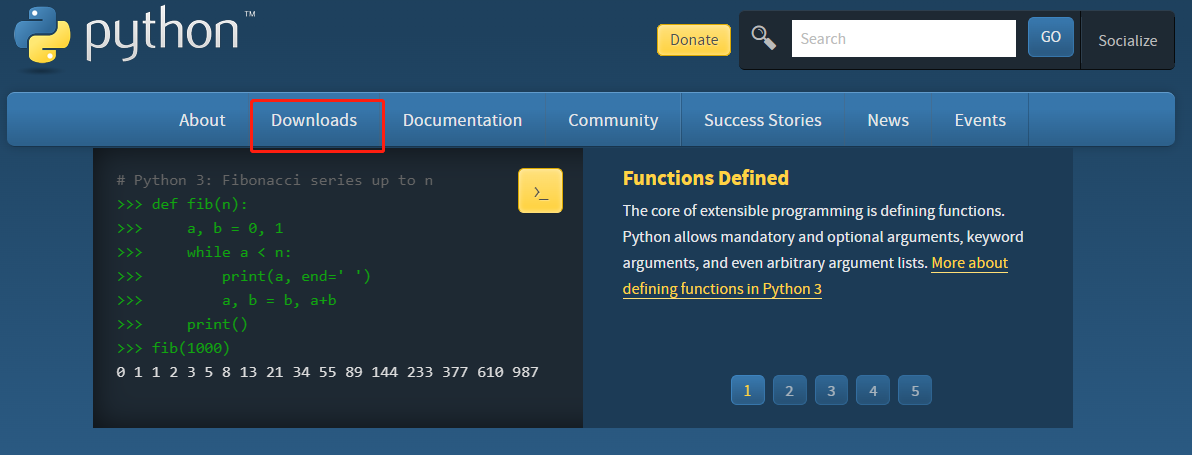Screen dimensions: 1192x455
Task: Open the Documentation menu
Action: pyautogui.click(x=462, y=120)
